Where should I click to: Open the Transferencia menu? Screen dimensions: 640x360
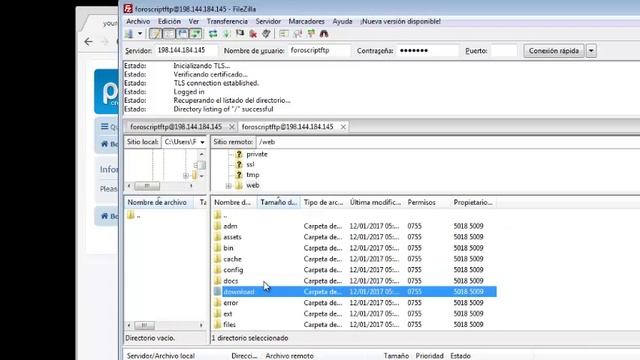coord(227,21)
